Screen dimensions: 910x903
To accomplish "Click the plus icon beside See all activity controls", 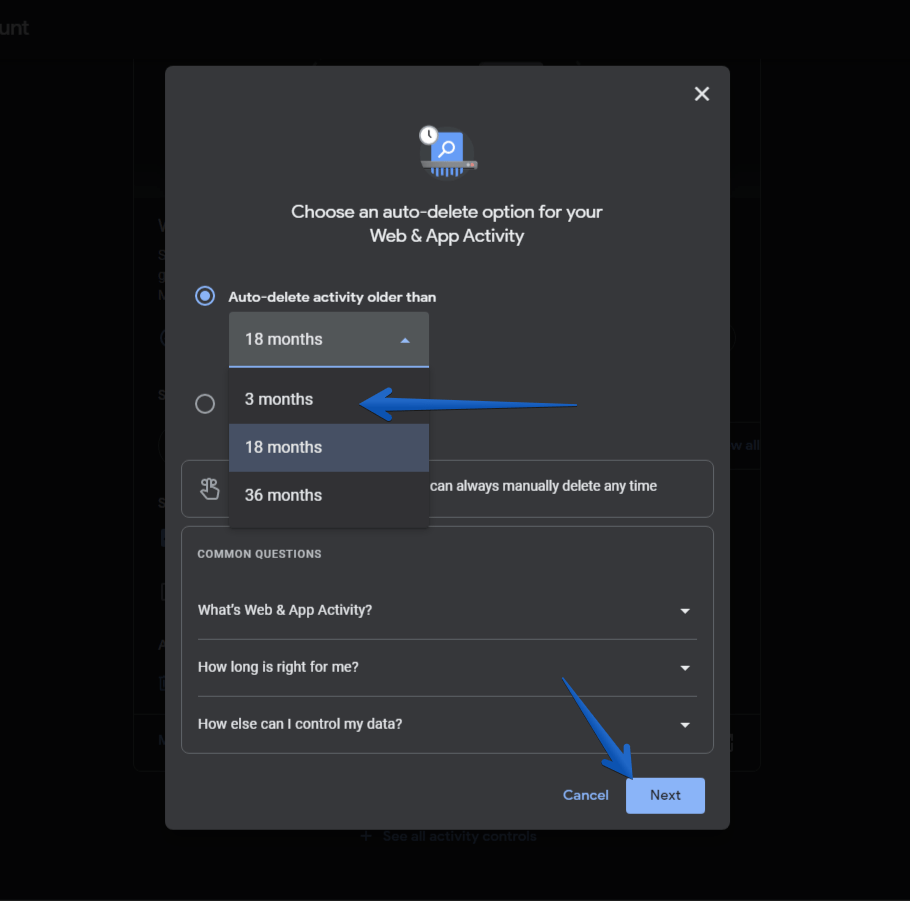I will coord(366,836).
